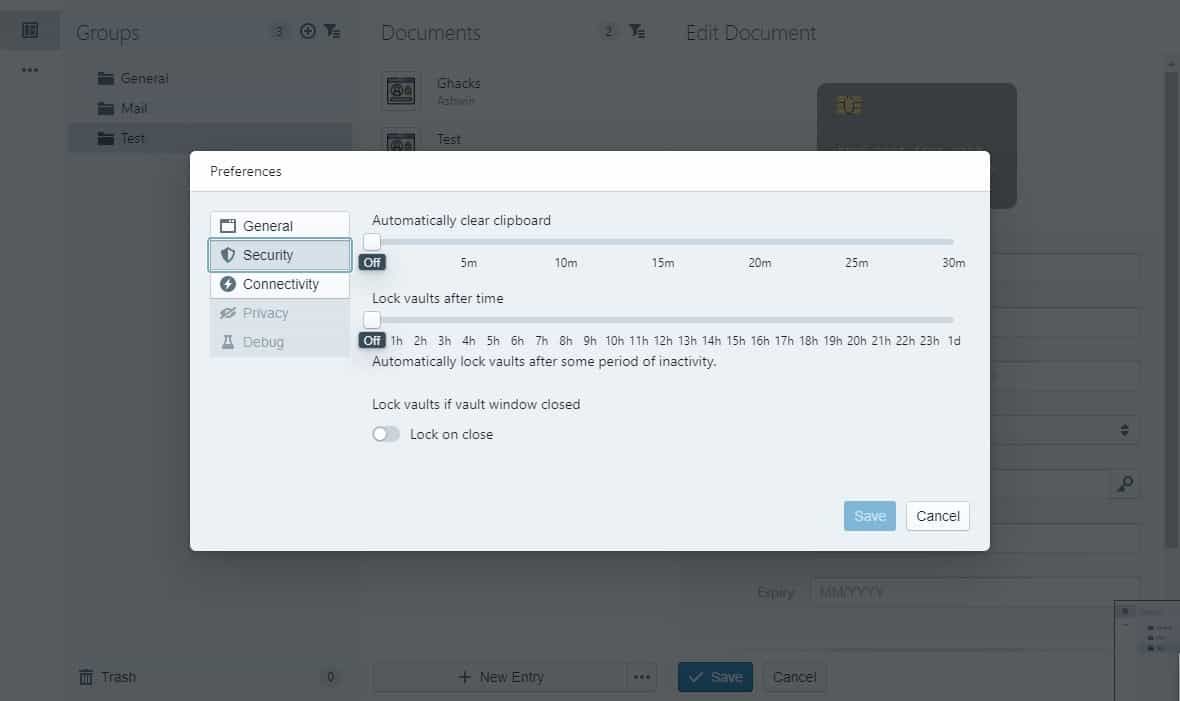The height and width of the screenshot is (701, 1180).
Task: Click the Expiry MM/YYYY input field
Action: (x=975, y=593)
